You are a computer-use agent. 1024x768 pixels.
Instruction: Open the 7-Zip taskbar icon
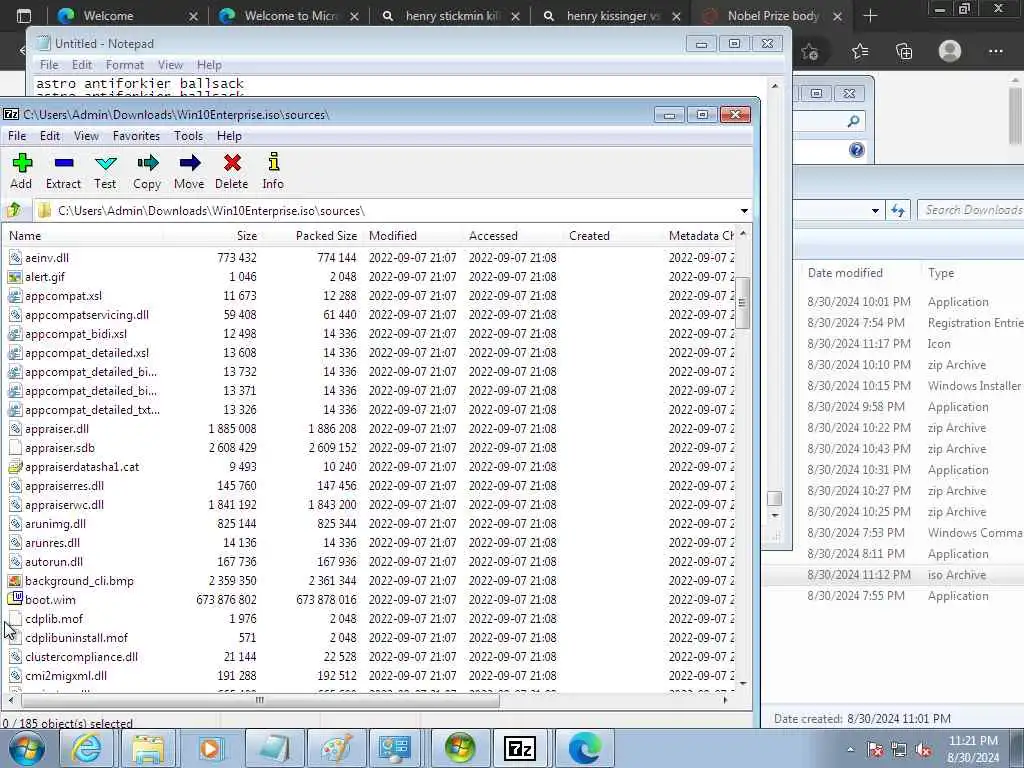(x=520, y=748)
